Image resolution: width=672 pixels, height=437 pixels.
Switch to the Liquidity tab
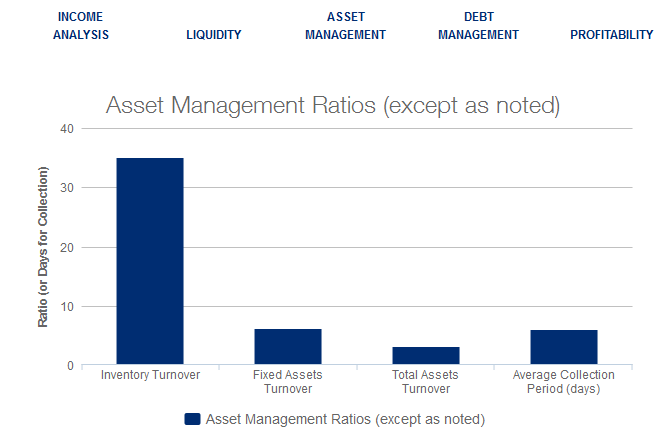click(x=214, y=35)
